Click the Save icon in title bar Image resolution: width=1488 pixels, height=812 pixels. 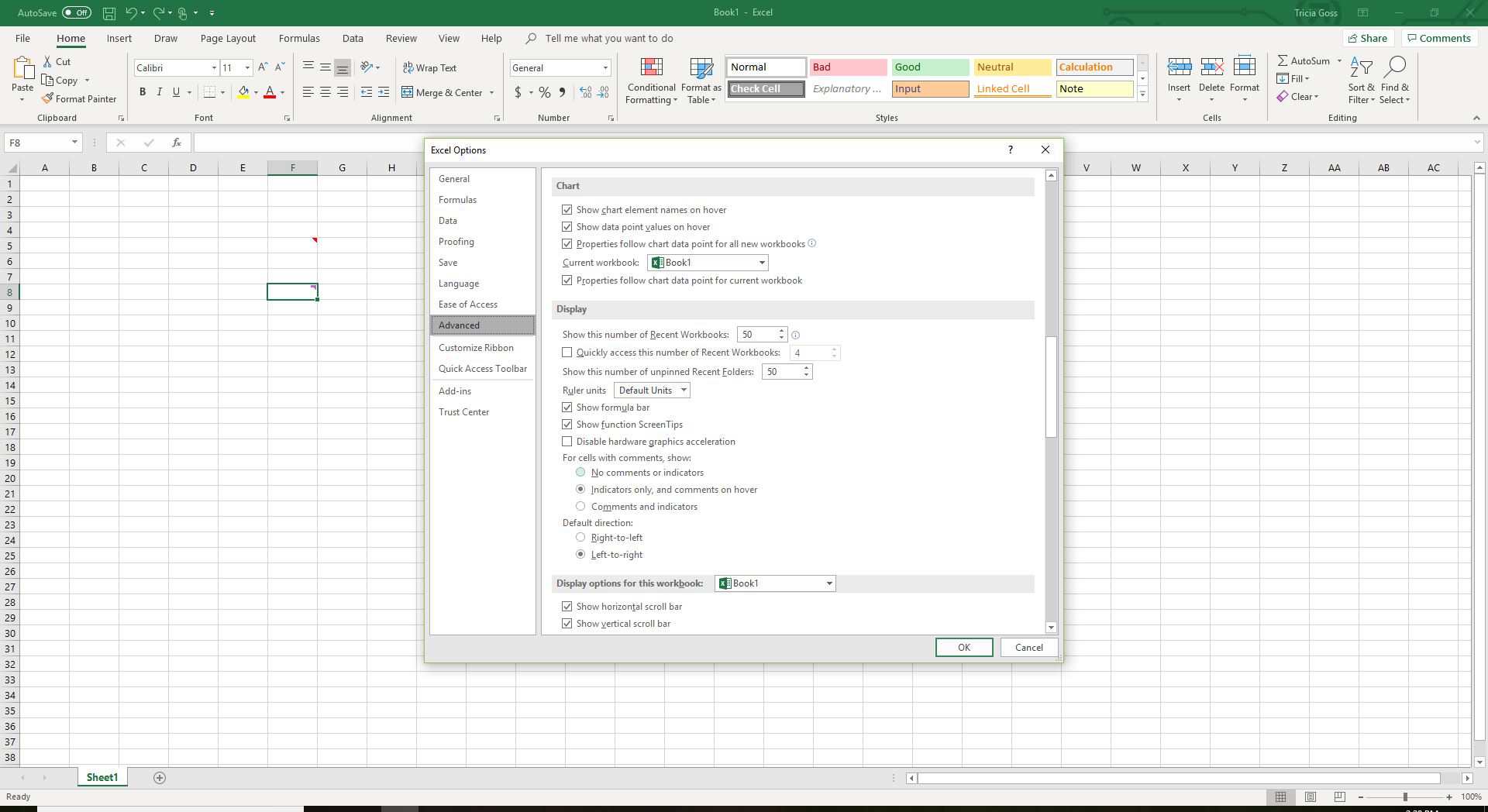109,12
